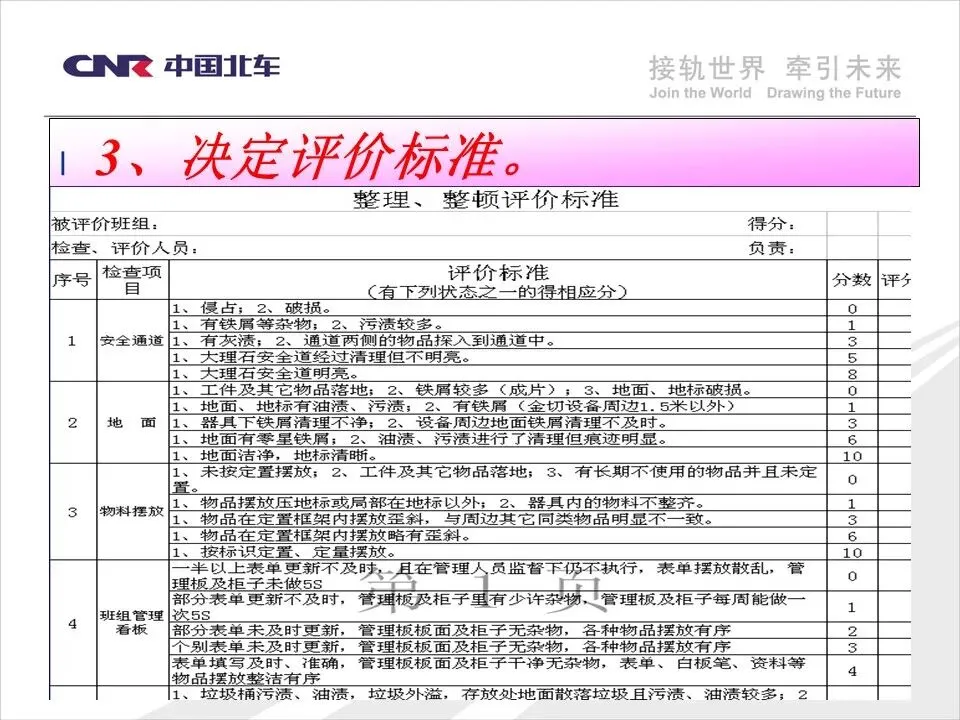Click the column header 分数

(x=852, y=280)
